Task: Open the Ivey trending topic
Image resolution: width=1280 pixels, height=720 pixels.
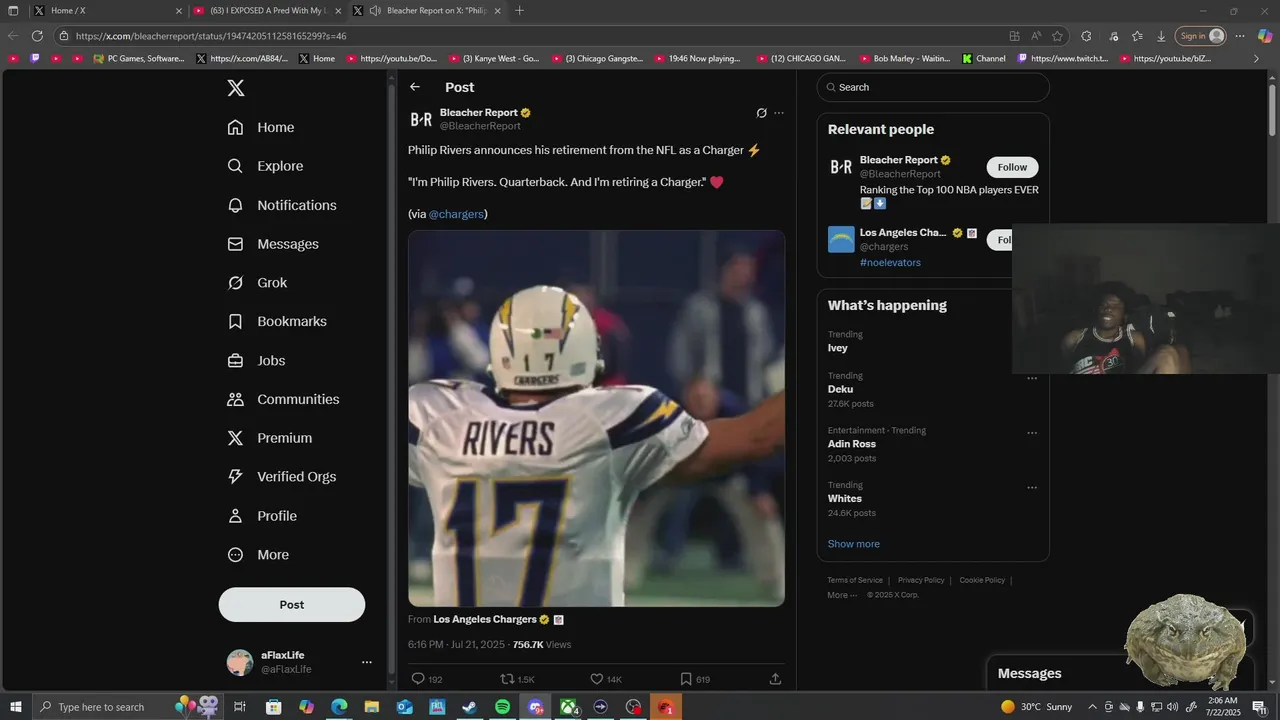Action: tap(838, 348)
